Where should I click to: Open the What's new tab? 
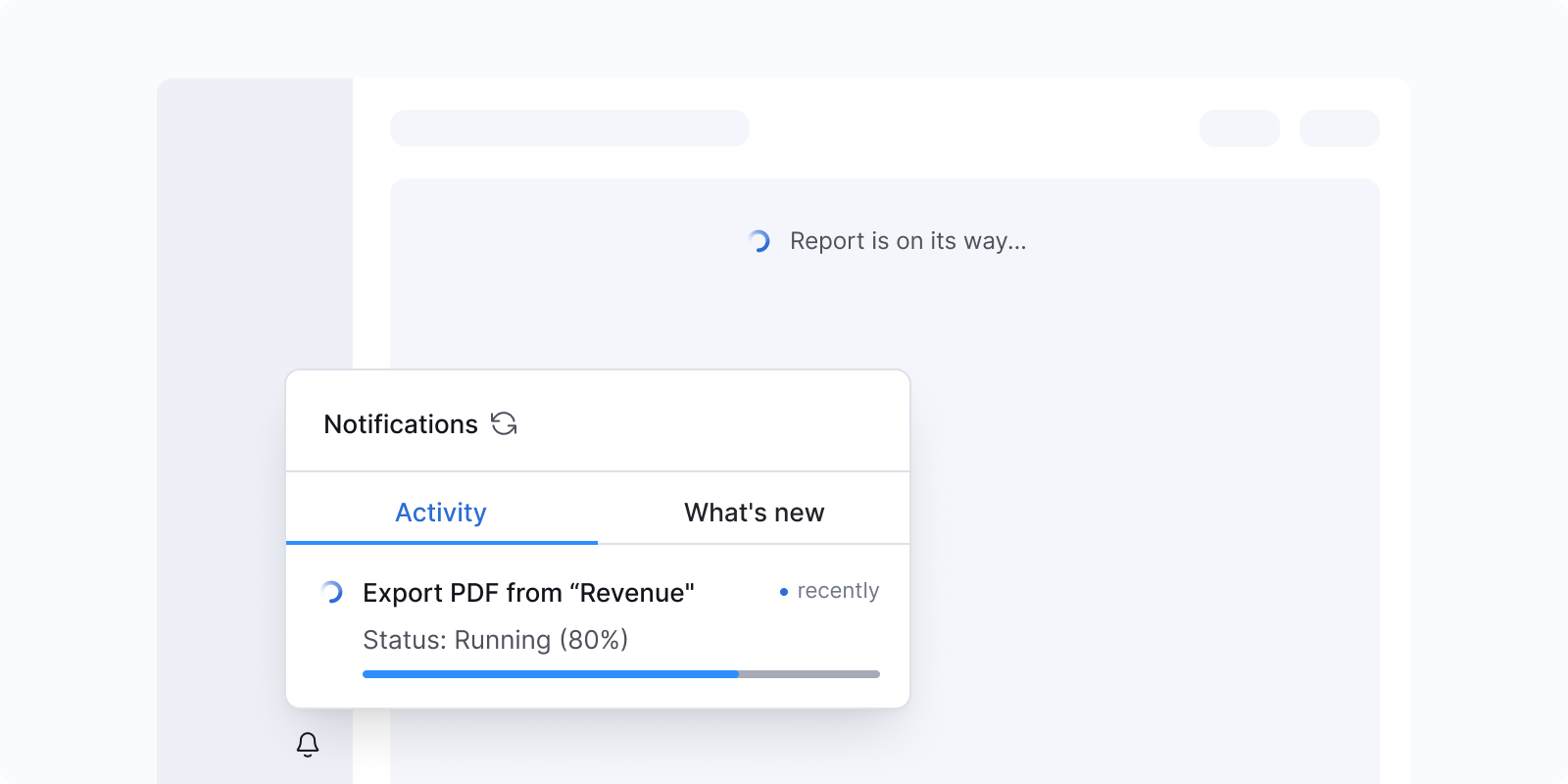pyautogui.click(x=754, y=510)
